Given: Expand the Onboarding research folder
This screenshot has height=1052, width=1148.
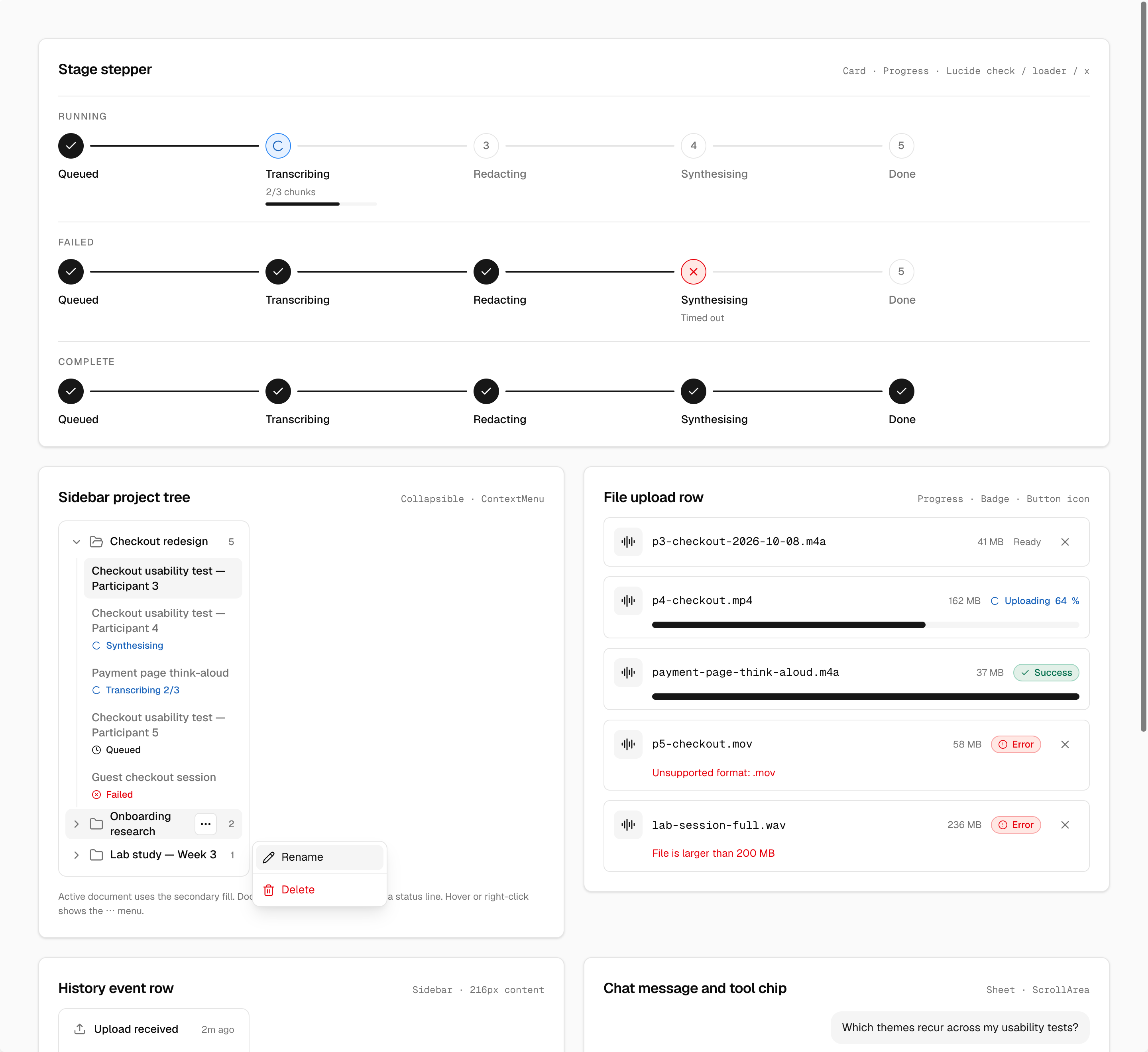Looking at the screenshot, I should click(76, 824).
